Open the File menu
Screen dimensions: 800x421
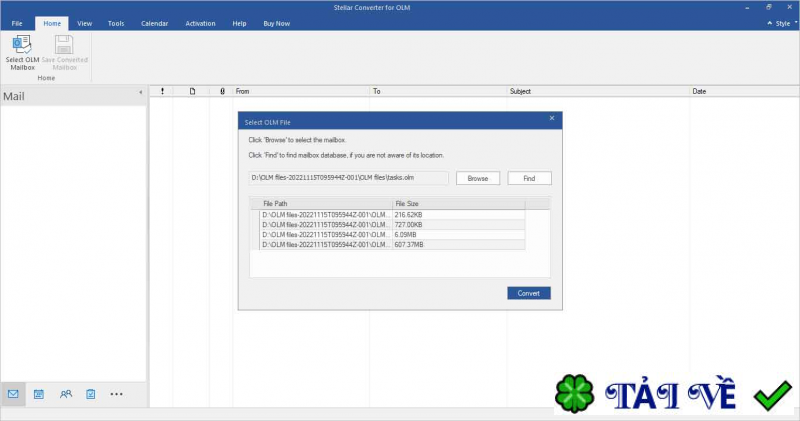click(x=17, y=23)
